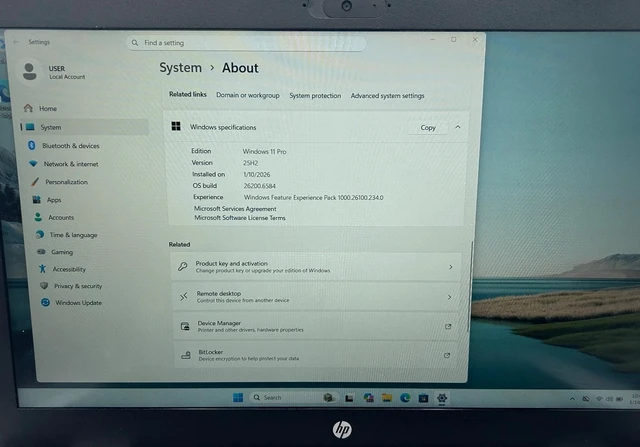Maximize the Settings window
The height and width of the screenshot is (447, 640).
[453, 40]
